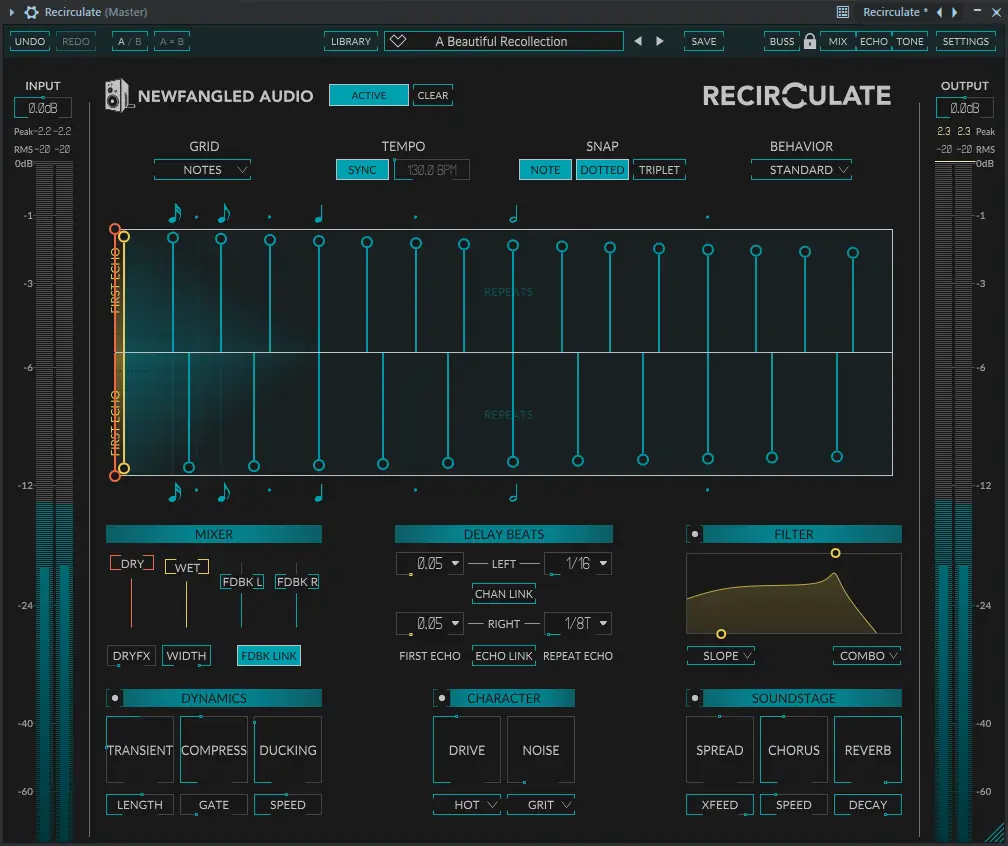Click yellow first echo handle at top
The width and height of the screenshot is (1008, 846).
pyautogui.click(x=124, y=237)
